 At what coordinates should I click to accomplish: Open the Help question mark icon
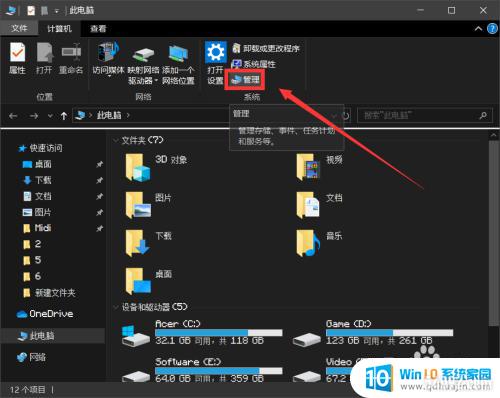point(492,29)
